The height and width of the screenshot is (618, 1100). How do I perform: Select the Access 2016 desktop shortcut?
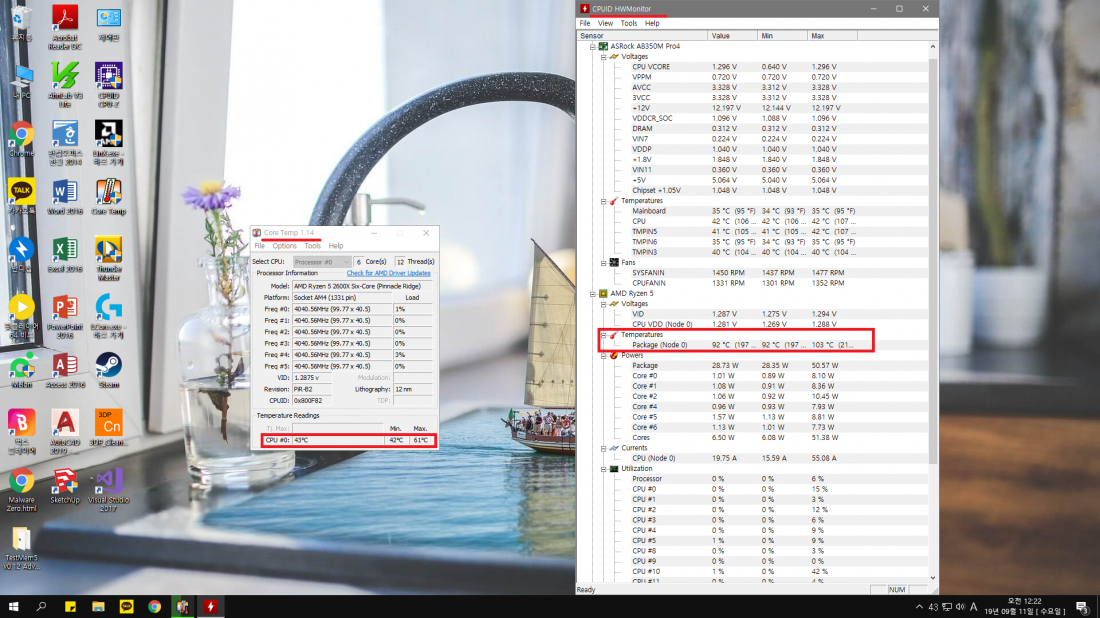(x=65, y=371)
